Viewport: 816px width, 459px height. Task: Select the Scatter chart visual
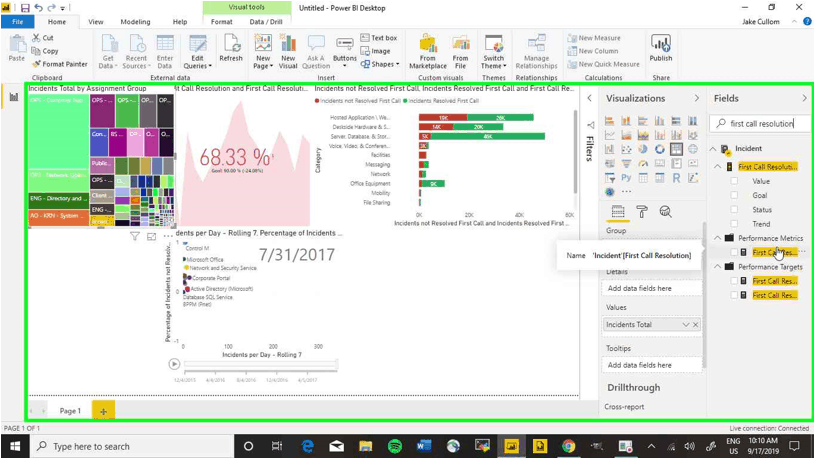626,149
